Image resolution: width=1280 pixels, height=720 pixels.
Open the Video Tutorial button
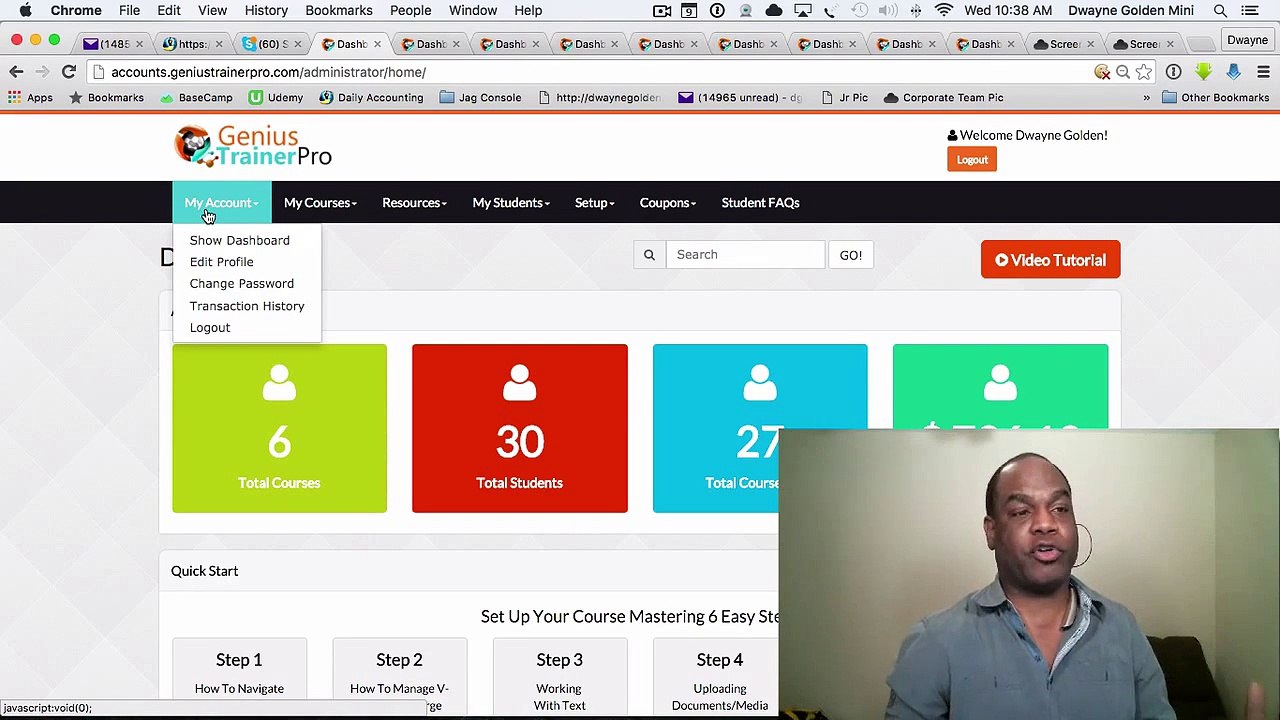click(x=1050, y=260)
